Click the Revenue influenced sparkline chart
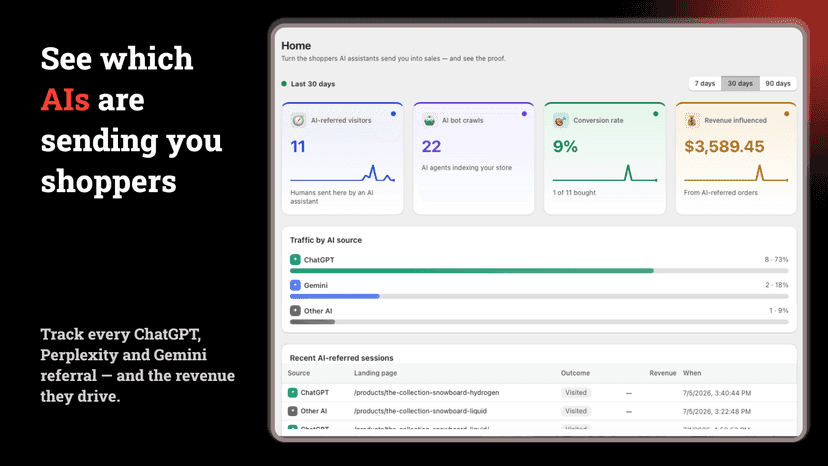This screenshot has height=466, width=828. [736, 173]
